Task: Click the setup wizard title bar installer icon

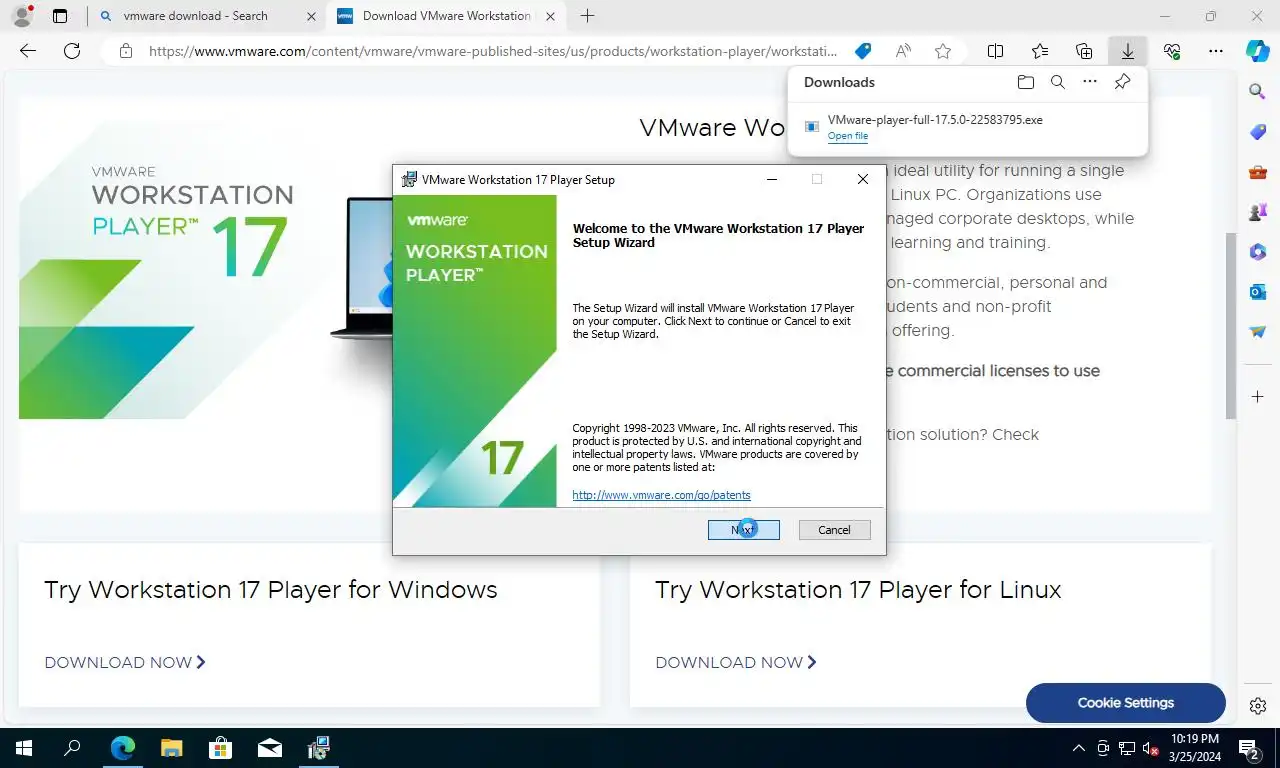Action: [409, 180]
